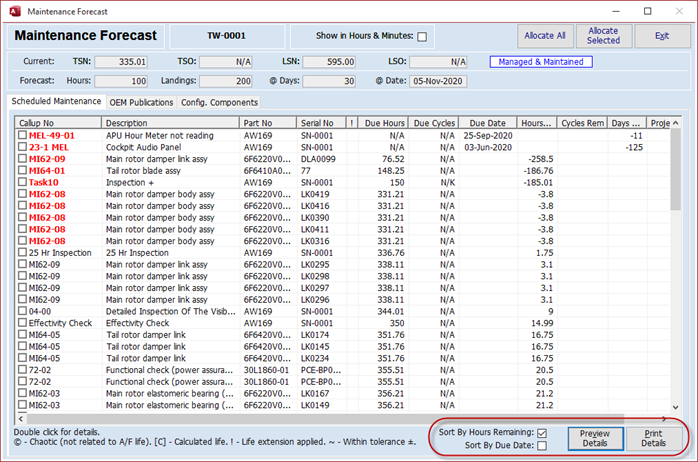Click the forecast Hours input field
This screenshot has height=462, width=698.
click(121, 81)
